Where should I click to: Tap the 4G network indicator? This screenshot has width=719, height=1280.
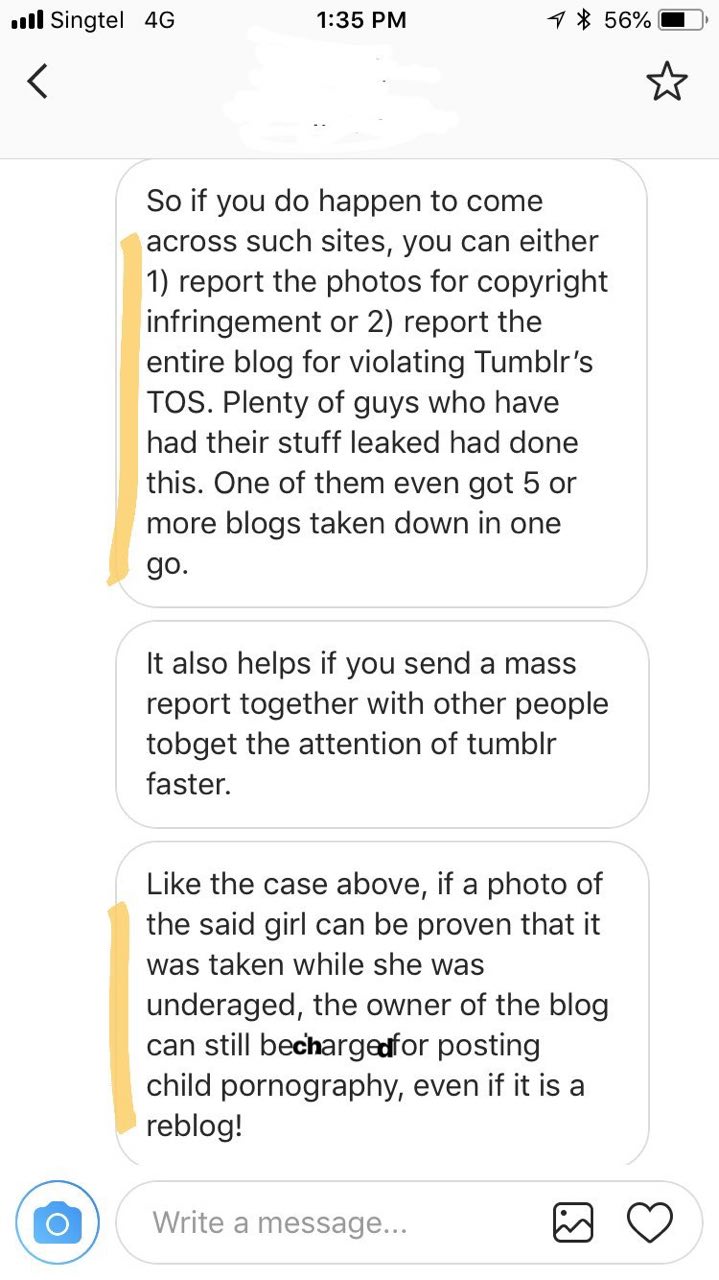tap(159, 20)
